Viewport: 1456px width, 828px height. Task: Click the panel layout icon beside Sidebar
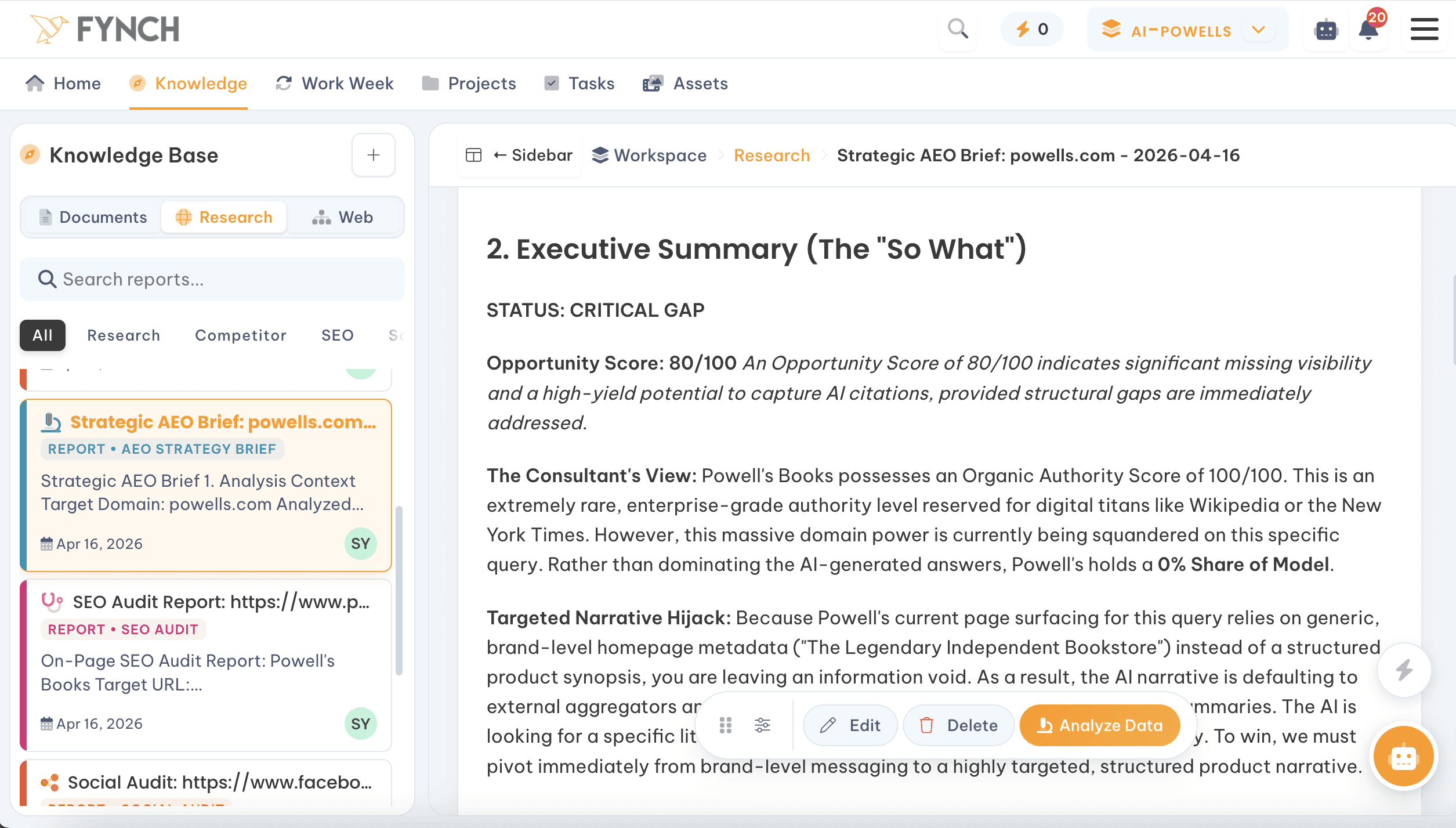click(473, 155)
